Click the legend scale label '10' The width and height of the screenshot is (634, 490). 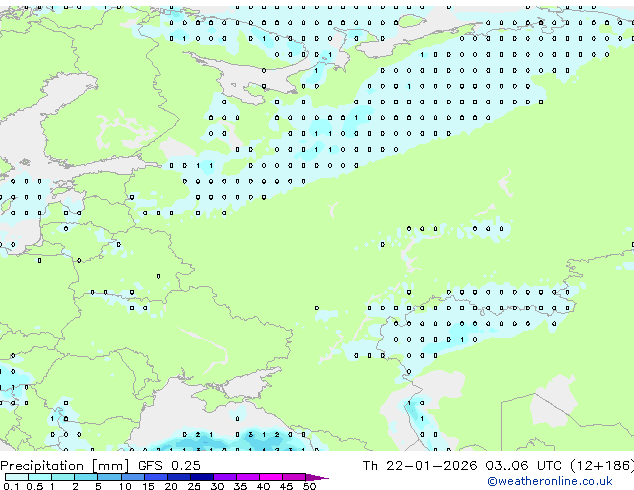125,486
